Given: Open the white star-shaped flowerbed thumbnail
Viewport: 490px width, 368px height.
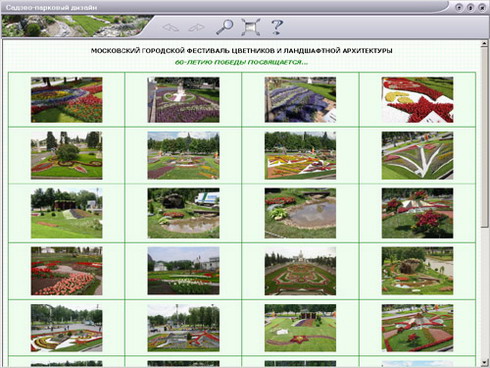Looking at the screenshot, I should click(417, 155).
